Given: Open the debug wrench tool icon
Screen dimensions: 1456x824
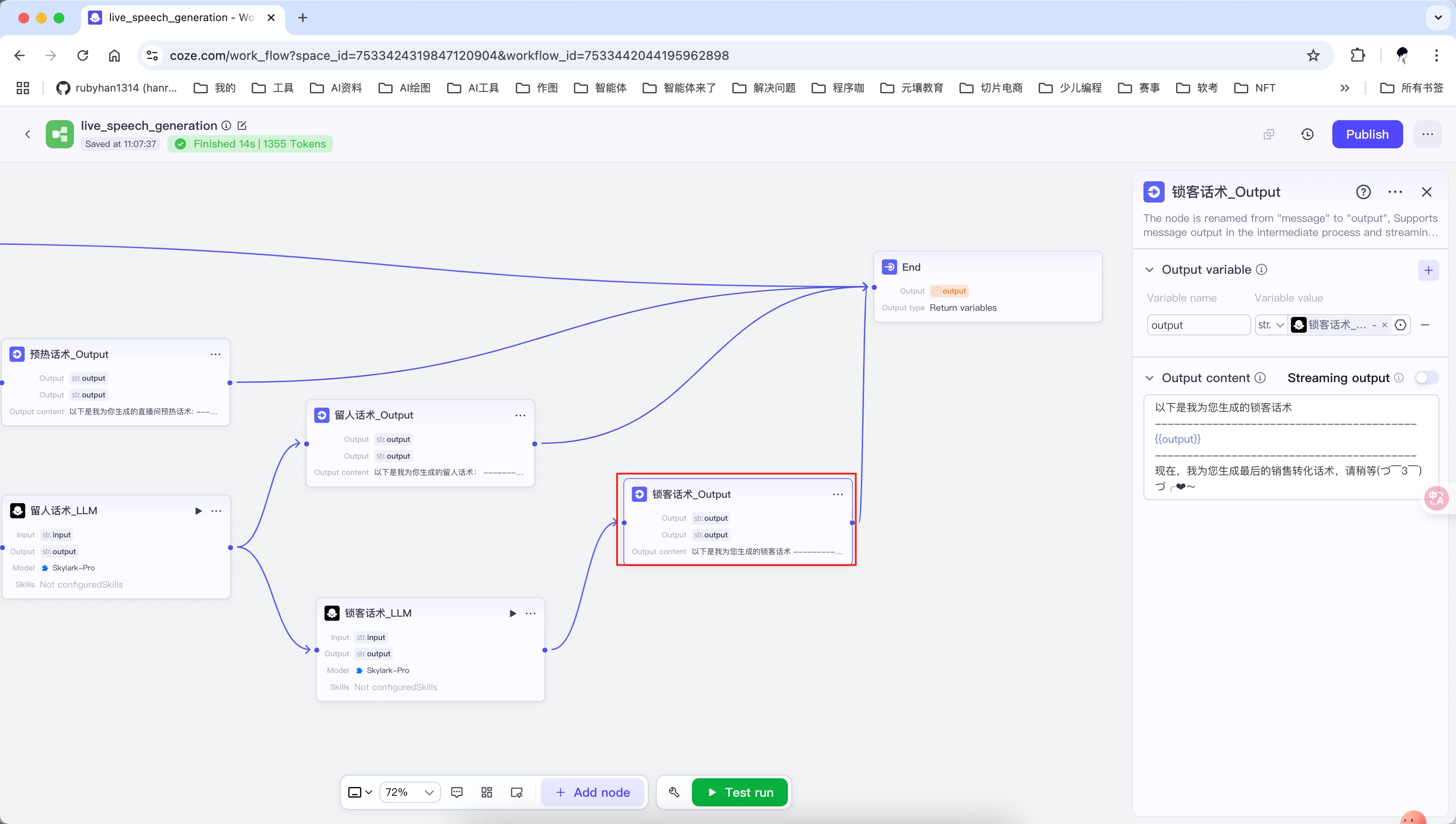Looking at the screenshot, I should pos(674,792).
